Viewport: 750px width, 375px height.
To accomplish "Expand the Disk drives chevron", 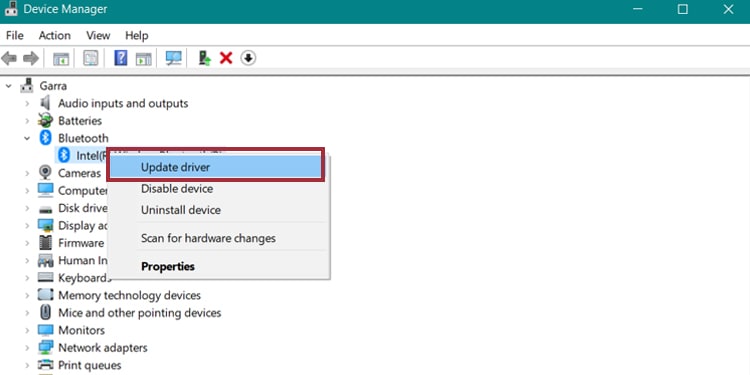I will tap(27, 209).
